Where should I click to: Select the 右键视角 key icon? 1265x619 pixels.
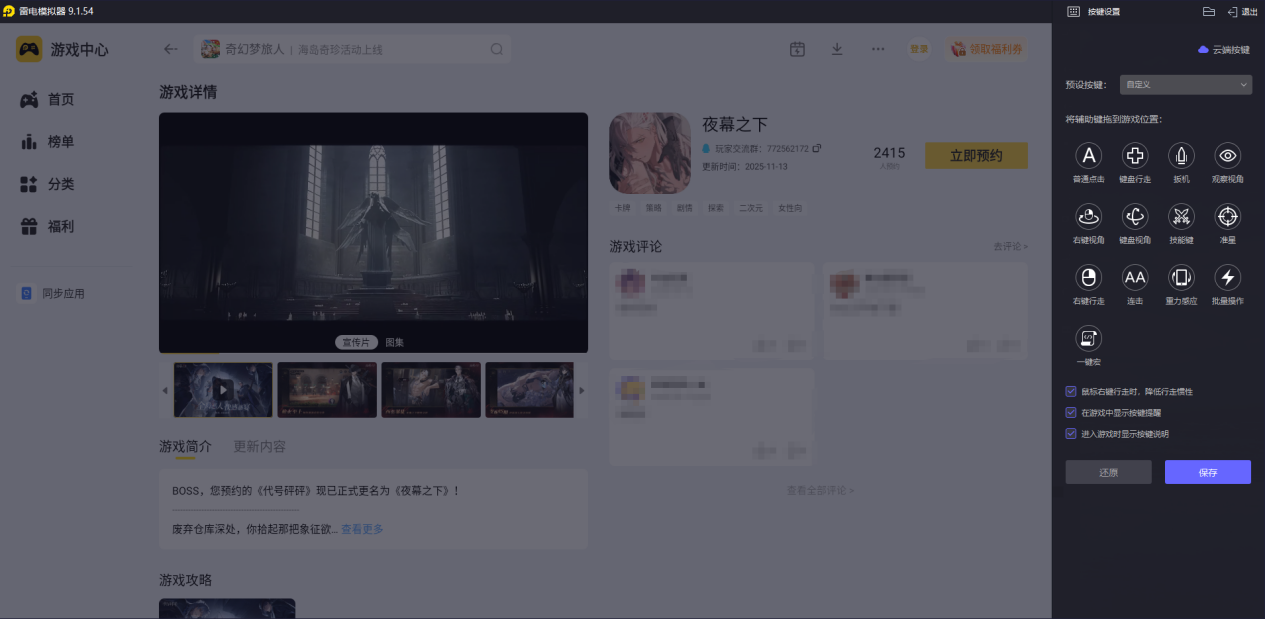[1088, 216]
